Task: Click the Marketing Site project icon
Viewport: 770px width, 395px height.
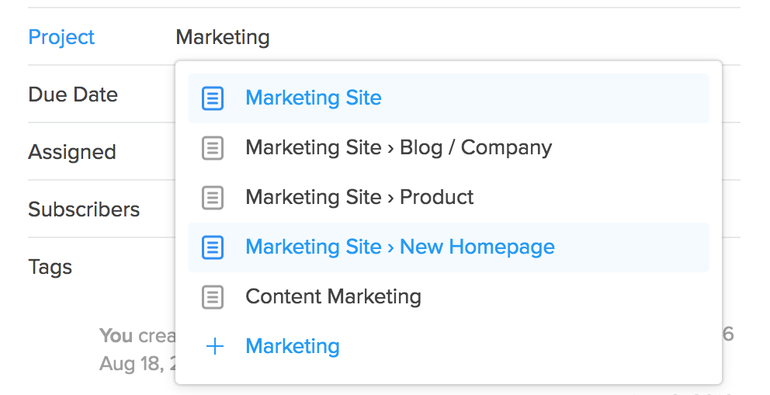Action: (213, 98)
